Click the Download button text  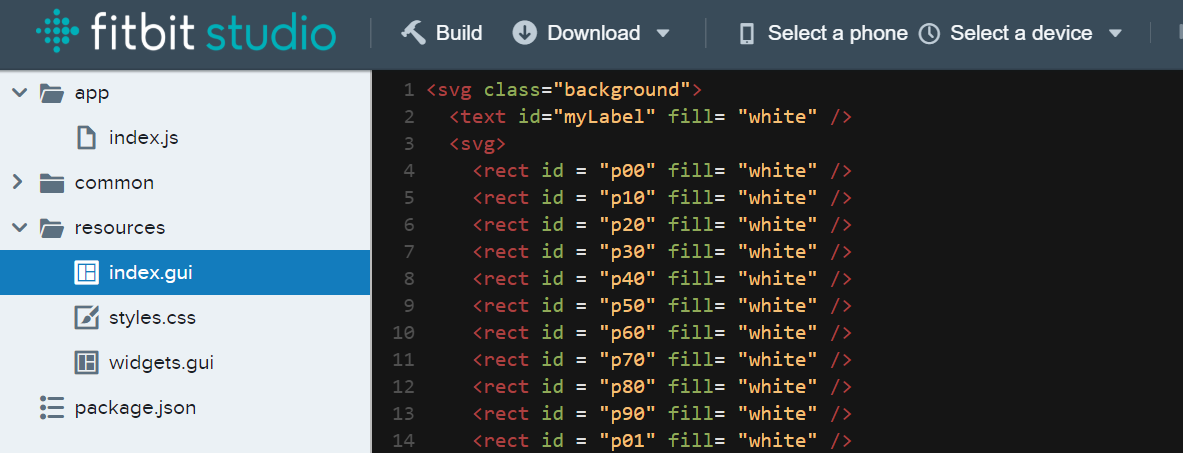coord(594,33)
